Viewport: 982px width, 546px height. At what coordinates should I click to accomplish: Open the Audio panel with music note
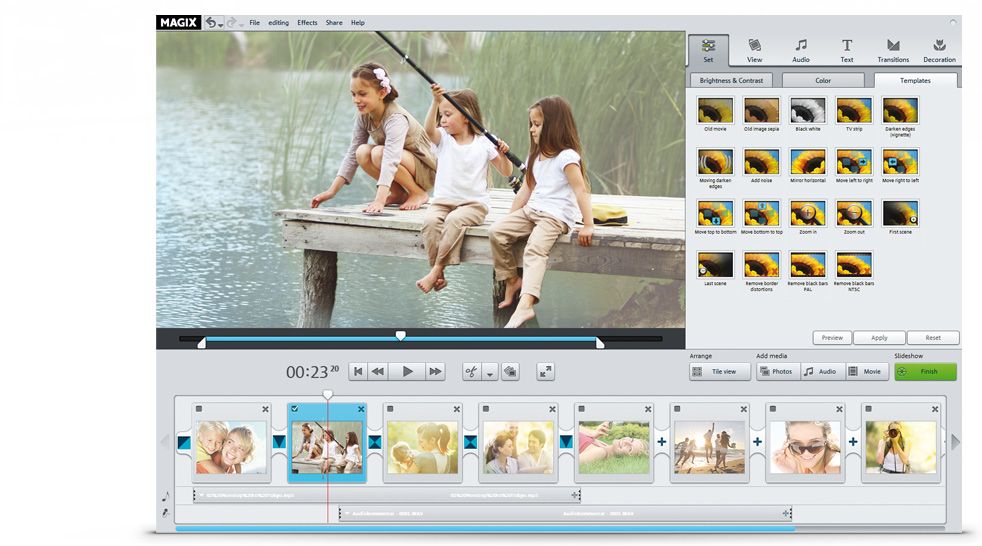tap(800, 50)
